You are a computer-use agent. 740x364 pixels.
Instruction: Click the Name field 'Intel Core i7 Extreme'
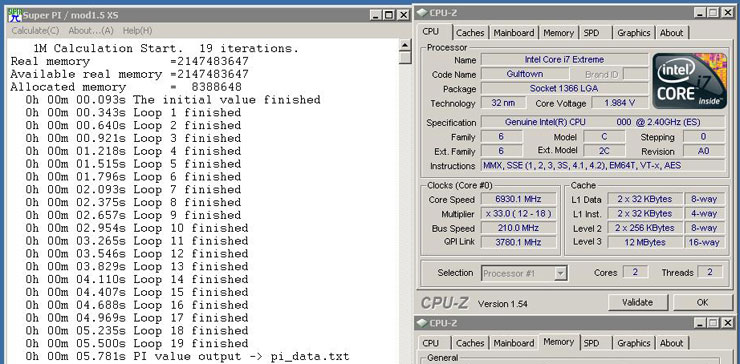click(564, 60)
